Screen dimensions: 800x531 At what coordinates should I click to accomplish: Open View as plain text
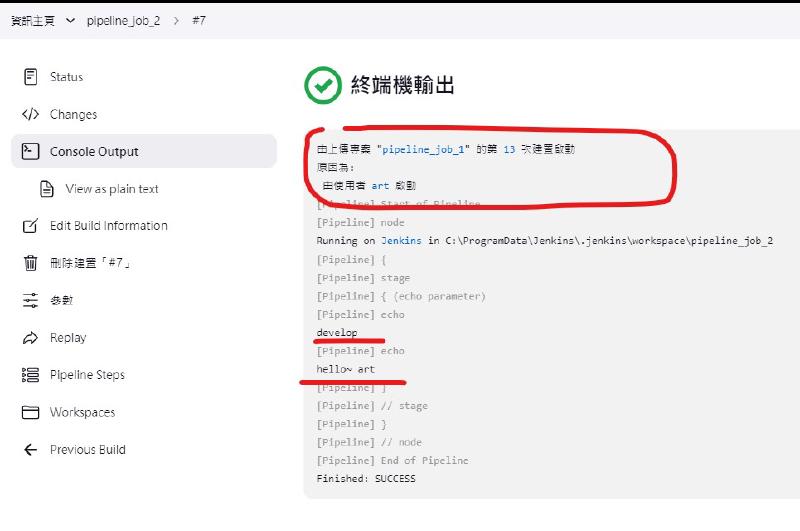(112, 189)
